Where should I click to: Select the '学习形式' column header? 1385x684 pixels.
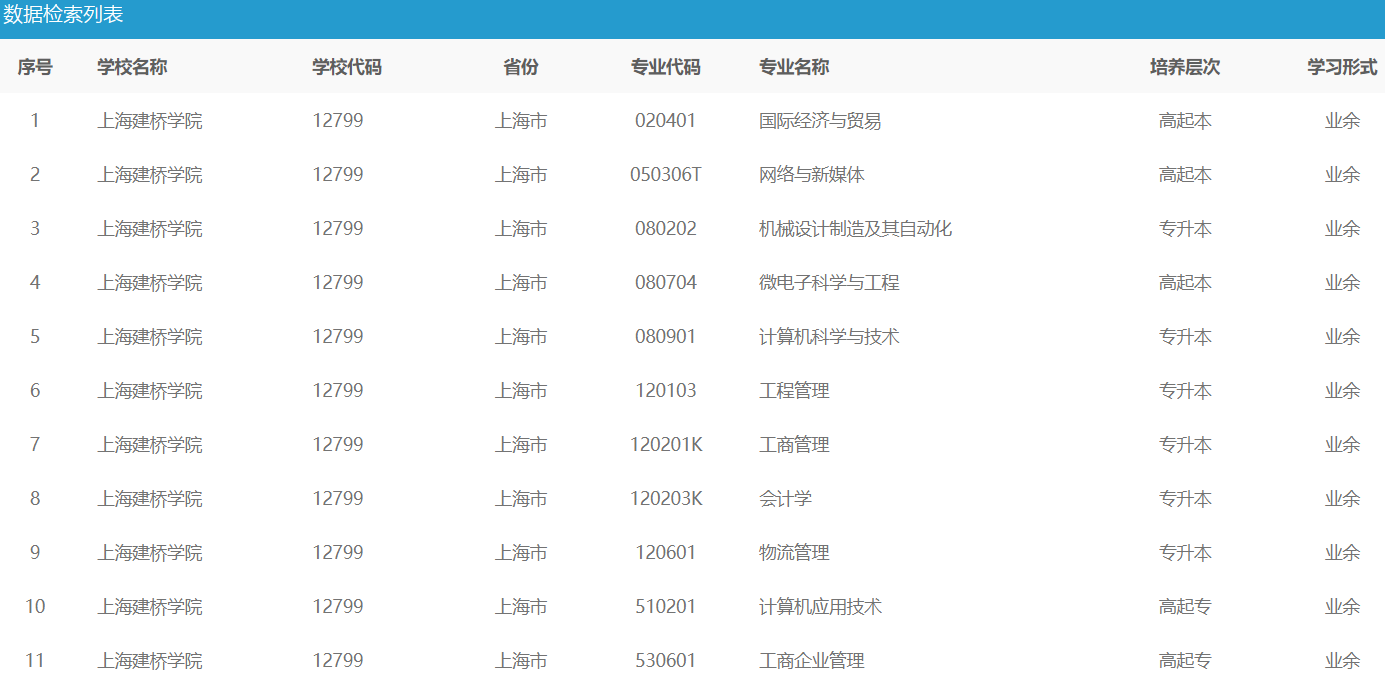coord(1342,67)
